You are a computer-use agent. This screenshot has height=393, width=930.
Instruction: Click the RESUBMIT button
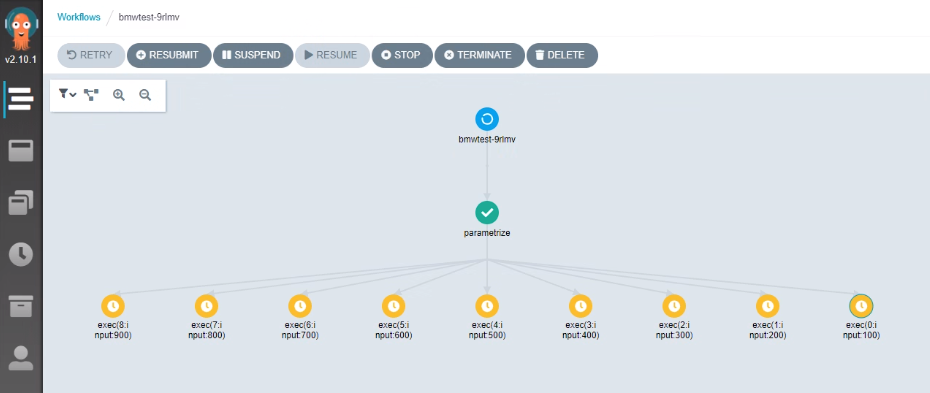click(169, 55)
